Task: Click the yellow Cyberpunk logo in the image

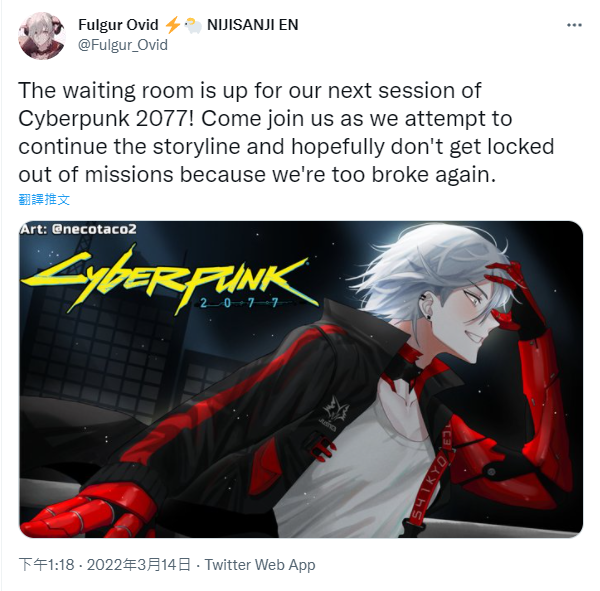Action: 168,281
